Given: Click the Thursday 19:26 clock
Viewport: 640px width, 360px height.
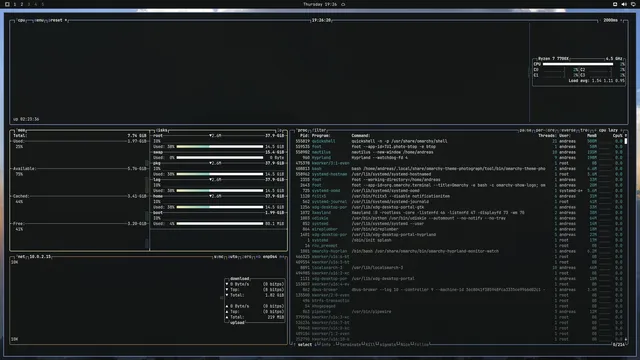Looking at the screenshot, I should (320, 4).
